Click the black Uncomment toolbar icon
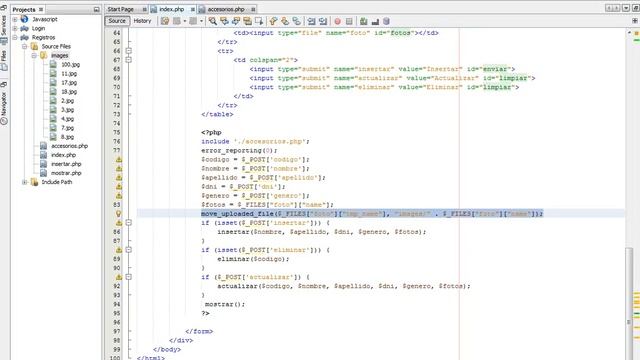 (x=375, y=21)
